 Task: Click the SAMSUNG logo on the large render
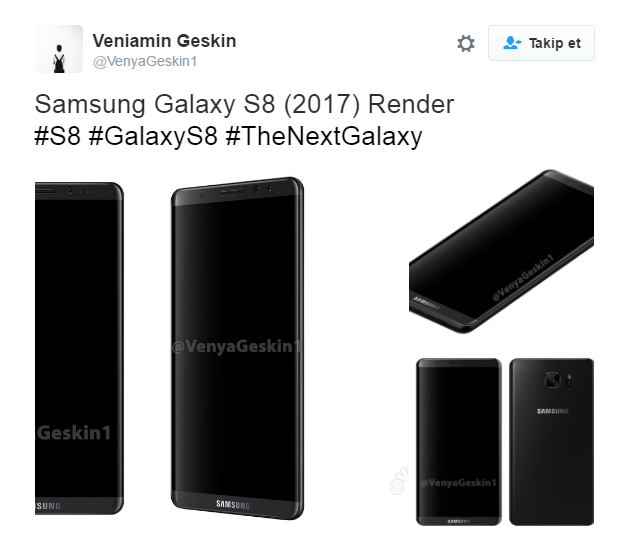[233, 504]
